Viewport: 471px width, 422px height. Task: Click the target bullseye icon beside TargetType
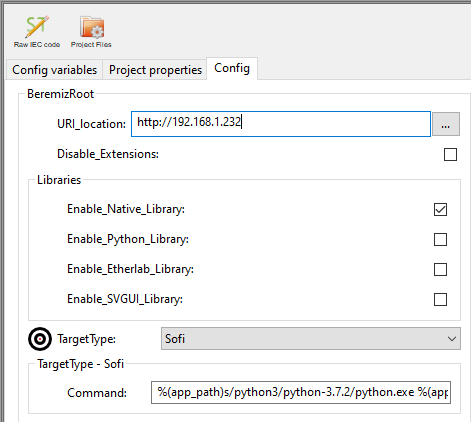tap(40, 339)
